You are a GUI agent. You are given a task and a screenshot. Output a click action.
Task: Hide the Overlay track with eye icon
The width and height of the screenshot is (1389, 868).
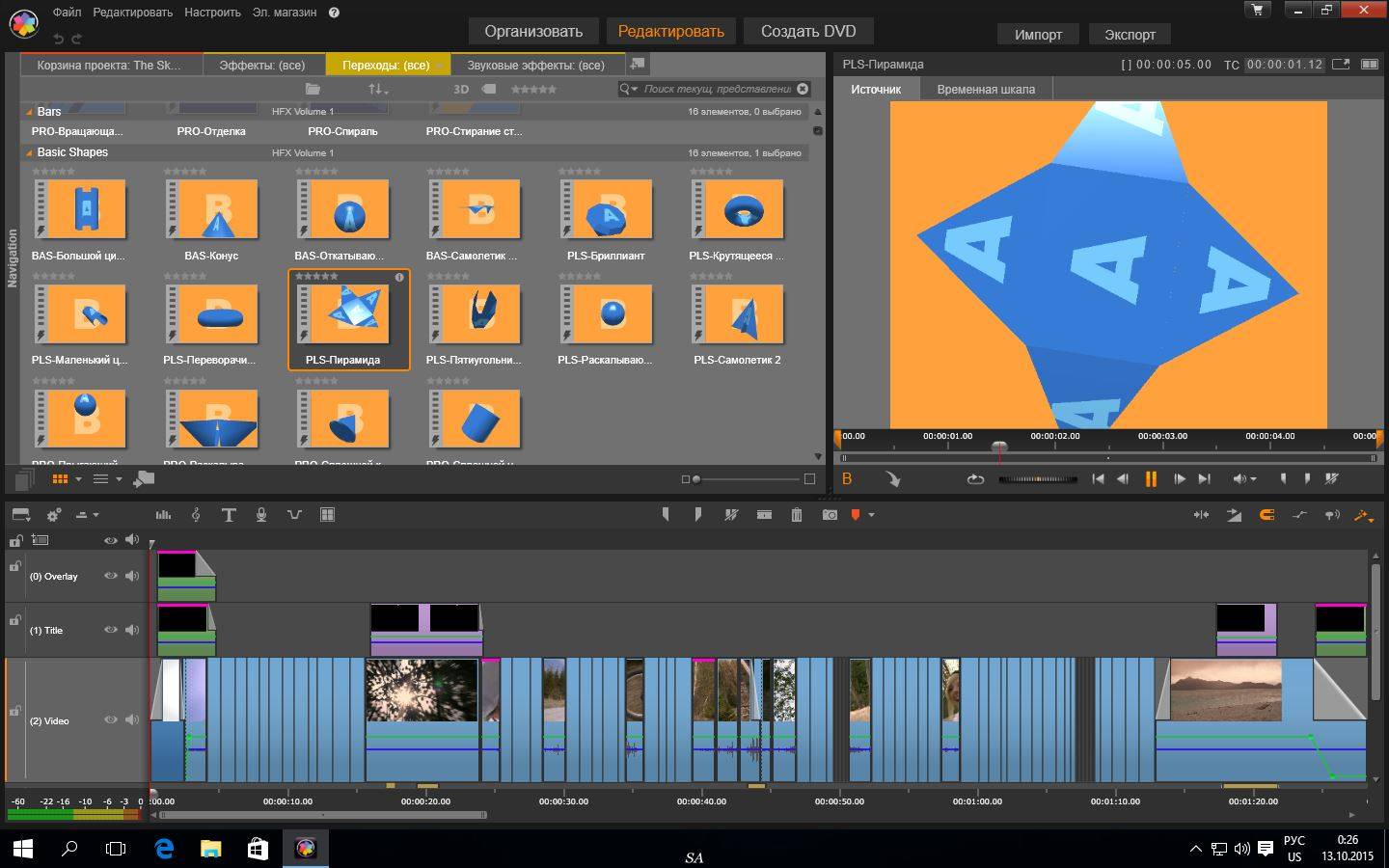click(111, 576)
